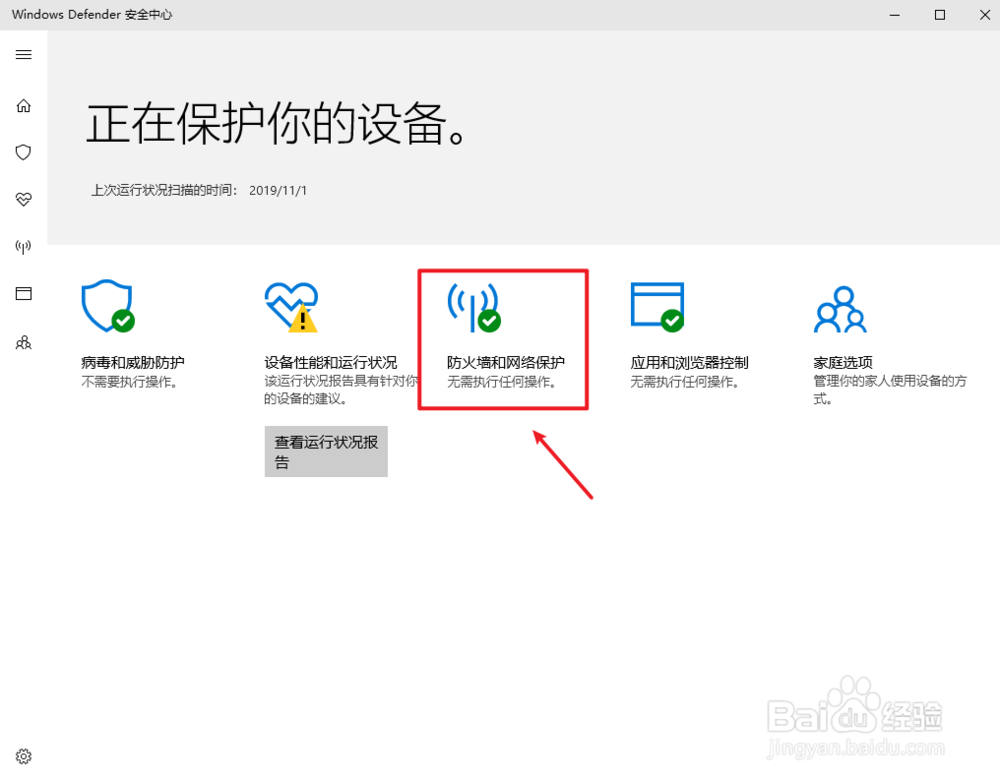The image size is (1000, 782).
Task: Minimize the Windows Defender window
Action: (x=895, y=15)
